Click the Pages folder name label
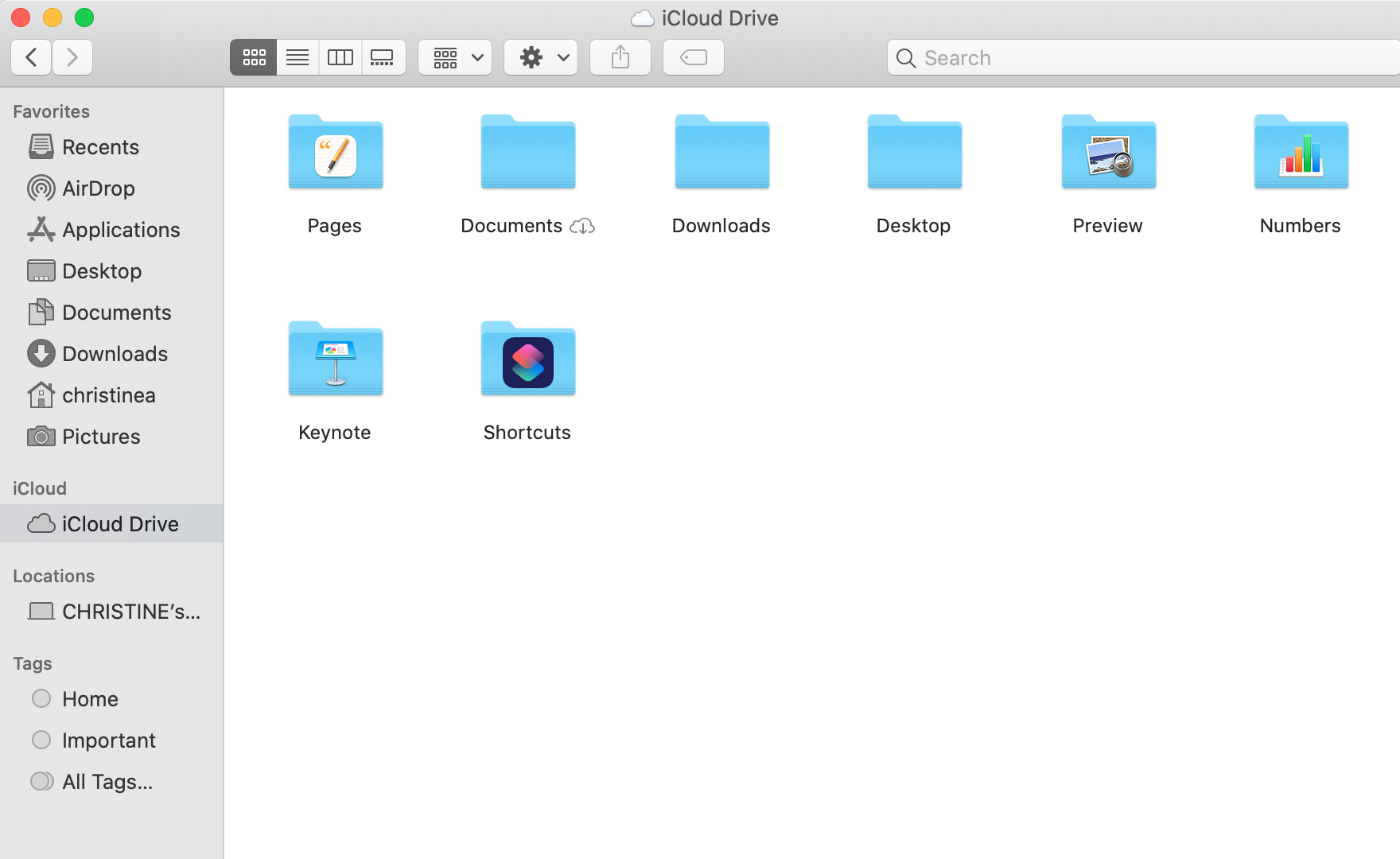This screenshot has height=859, width=1400. click(x=335, y=227)
